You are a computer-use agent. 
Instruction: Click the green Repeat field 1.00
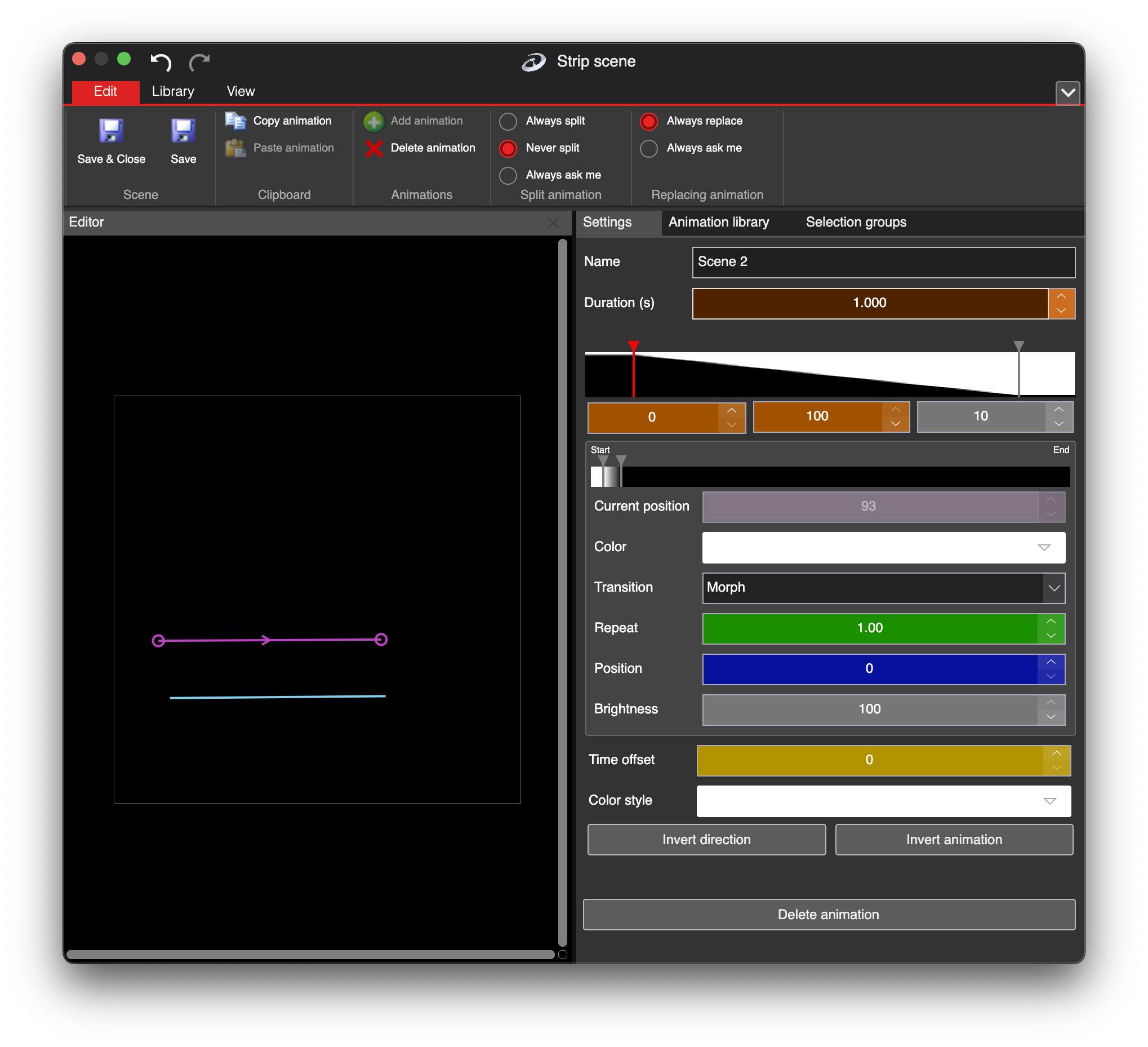coord(869,628)
